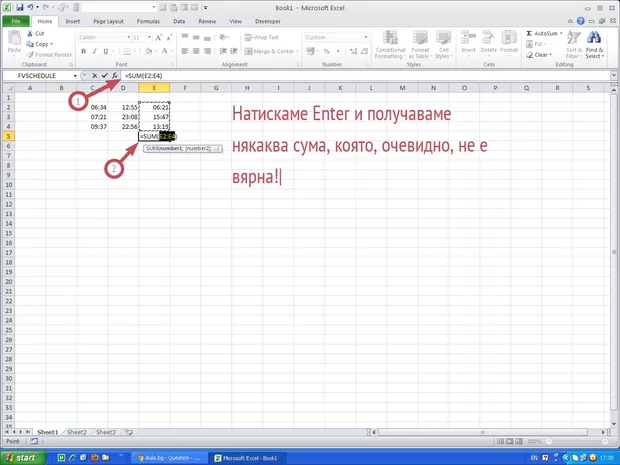The width and height of the screenshot is (620, 465).
Task: Open the font size dropdown
Action: (x=149, y=37)
